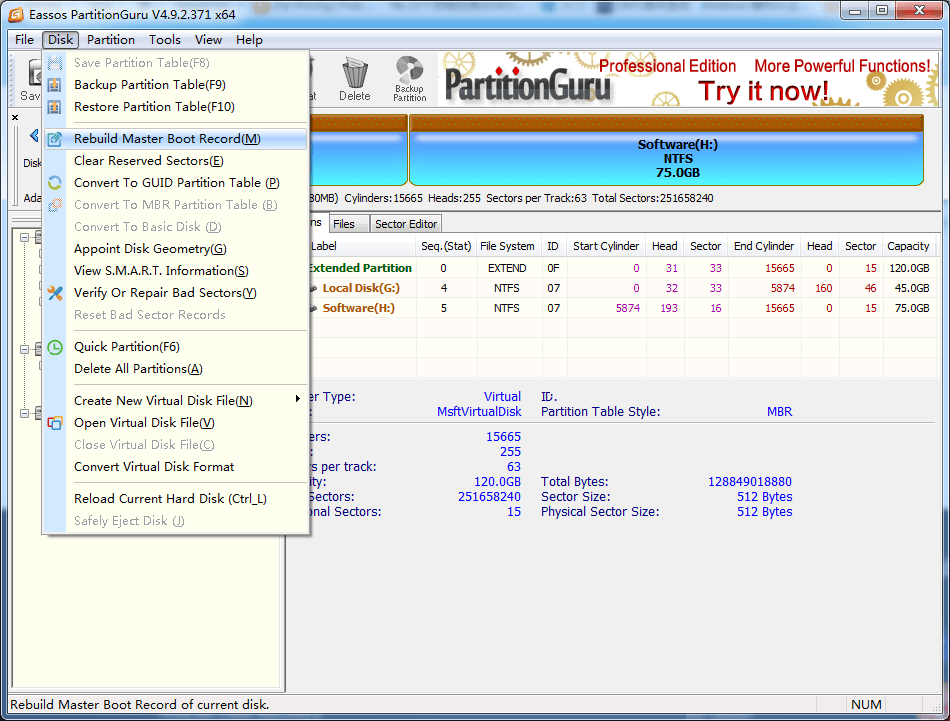Open the Partition menu

(111, 40)
